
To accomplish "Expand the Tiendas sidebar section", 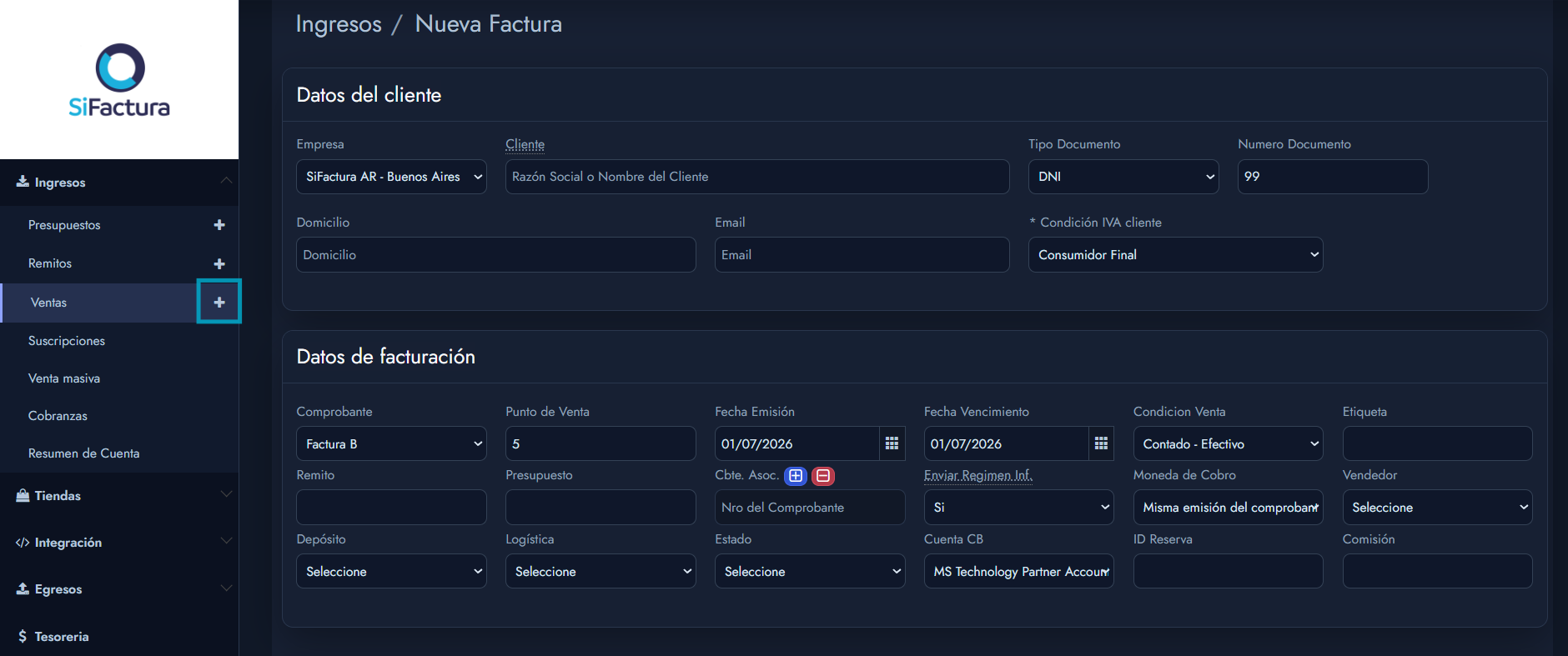I will [x=119, y=495].
